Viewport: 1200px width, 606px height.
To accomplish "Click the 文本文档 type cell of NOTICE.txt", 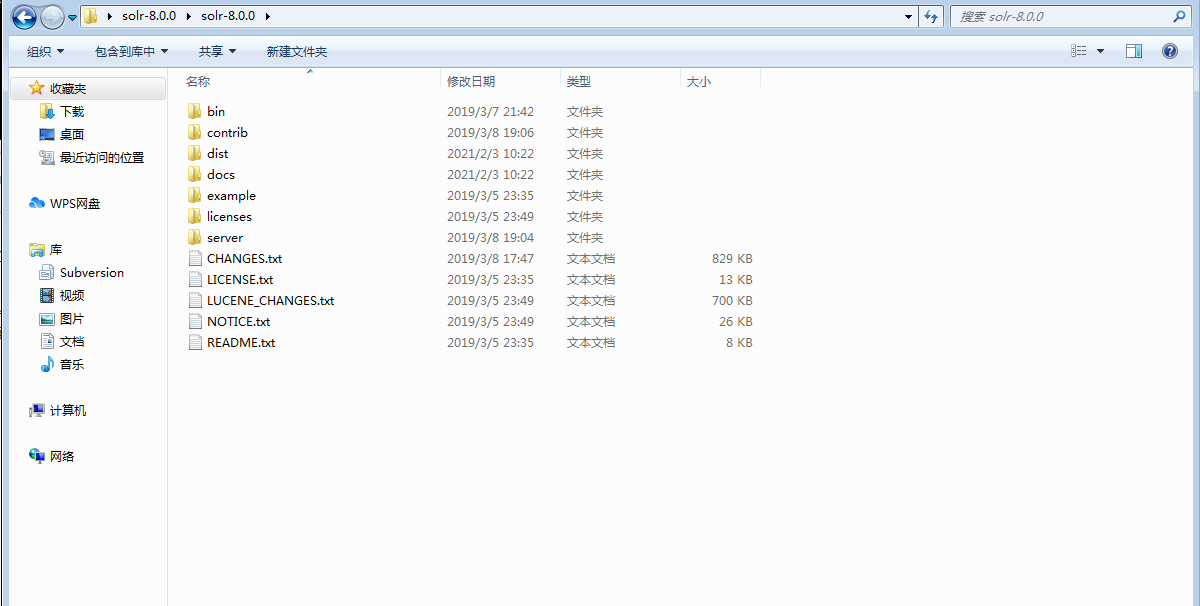I will click(x=591, y=322).
